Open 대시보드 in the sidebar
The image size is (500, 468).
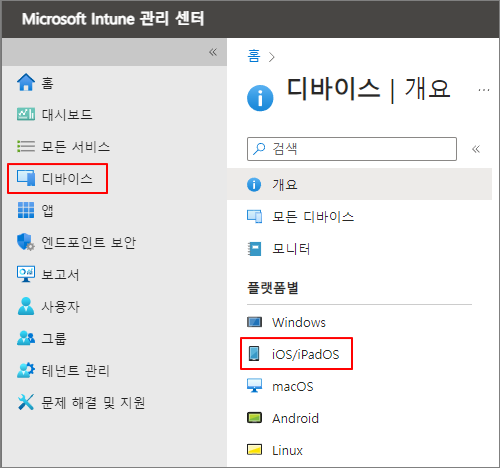67,115
